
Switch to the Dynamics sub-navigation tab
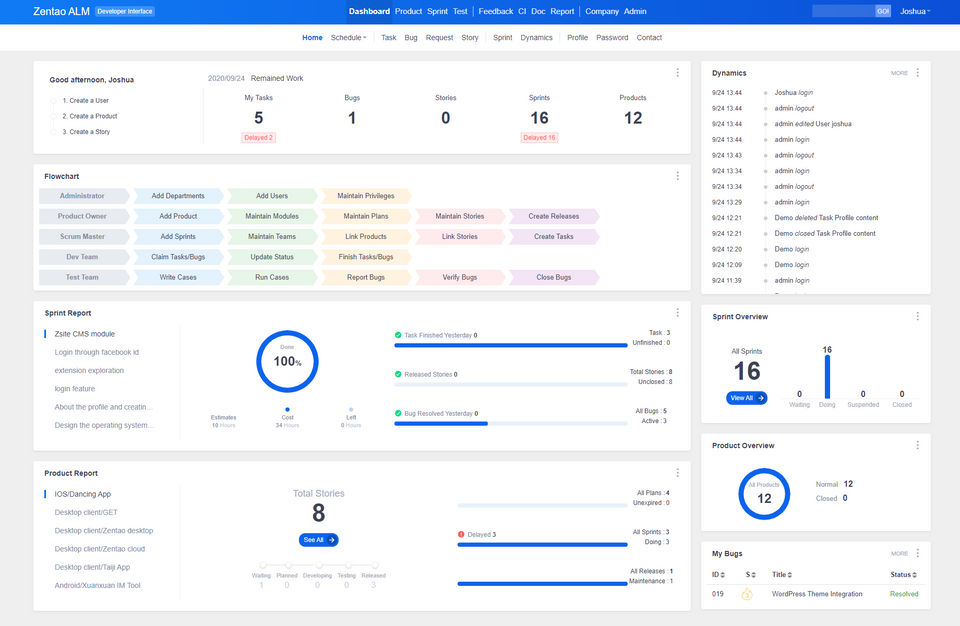(x=536, y=38)
